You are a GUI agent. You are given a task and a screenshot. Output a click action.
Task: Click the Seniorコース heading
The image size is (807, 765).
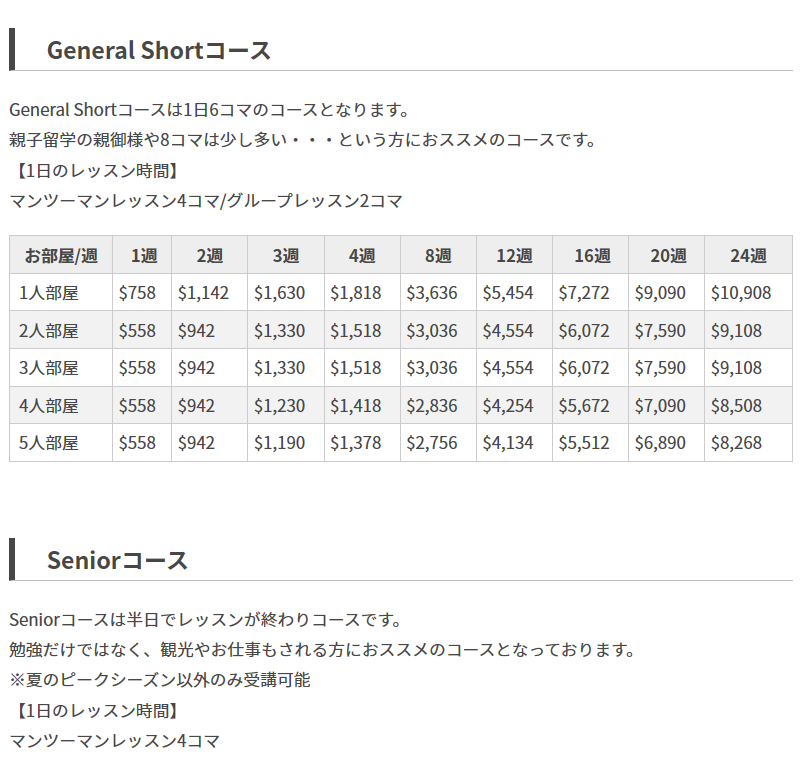click(x=117, y=560)
